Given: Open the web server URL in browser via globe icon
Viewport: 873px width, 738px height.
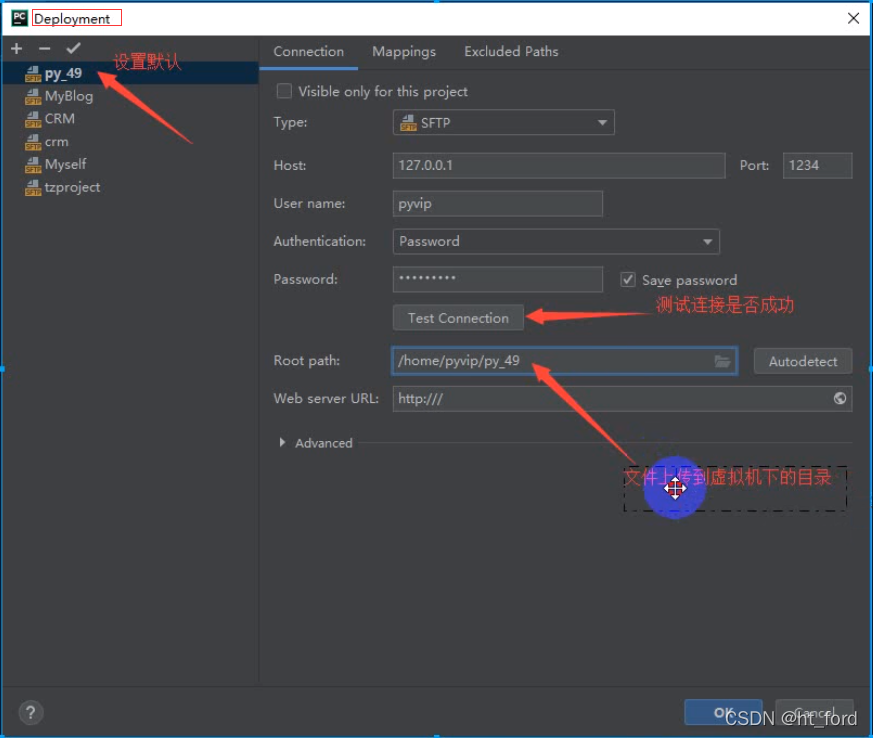Looking at the screenshot, I should click(x=840, y=398).
